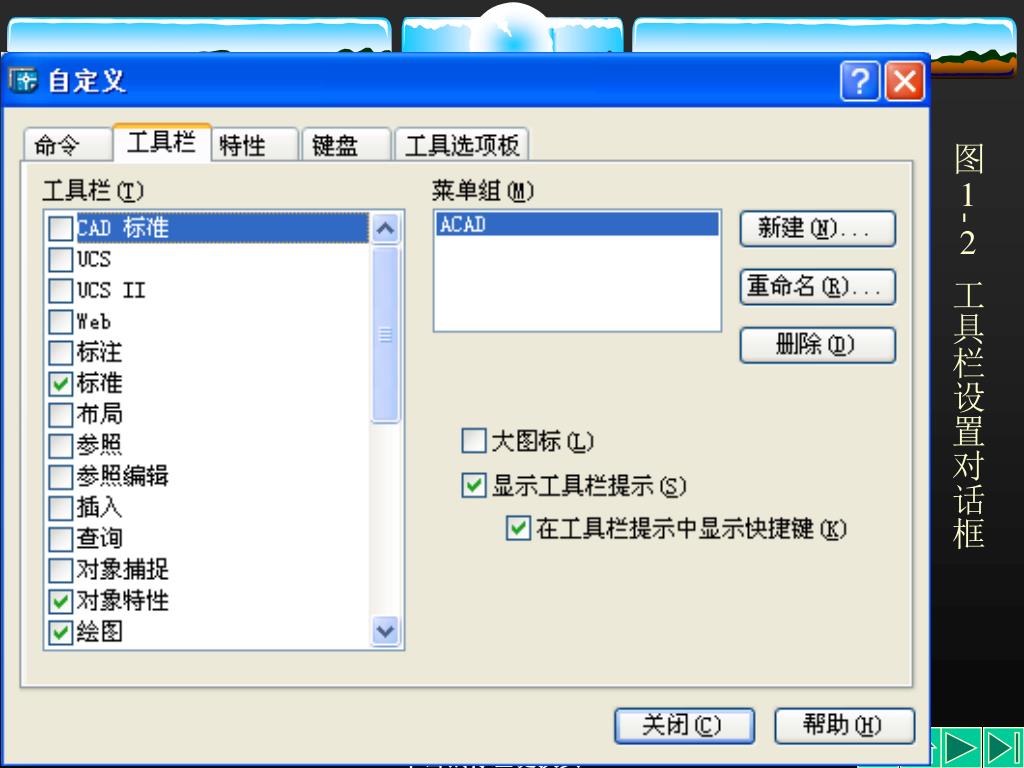Click the 自定义 dialog title icon
Viewport: 1024px width, 768px height.
pos(24,80)
